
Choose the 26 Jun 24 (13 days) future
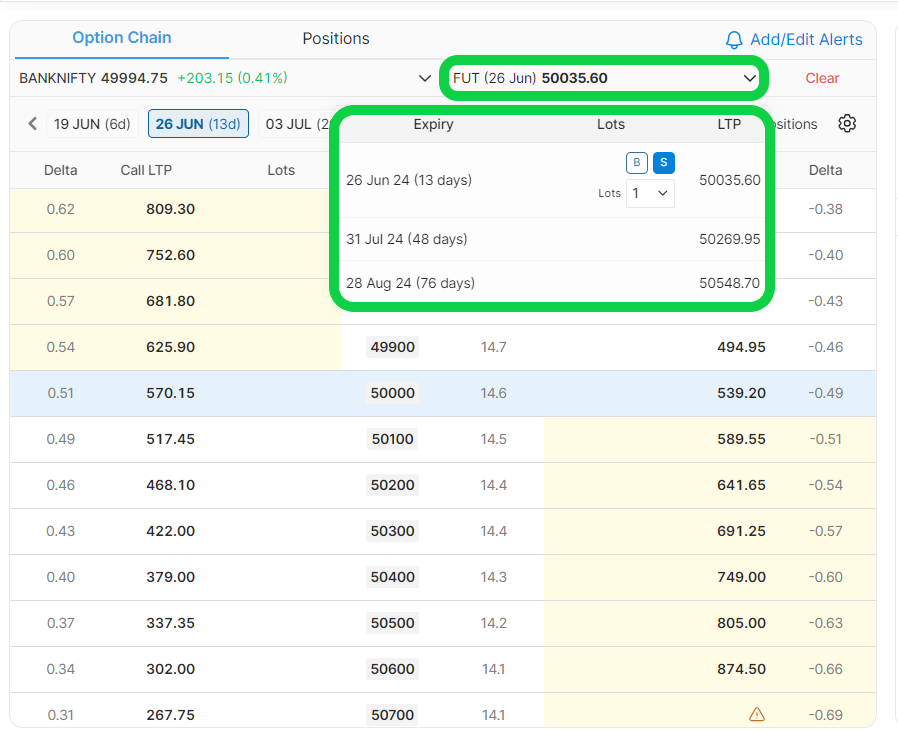tap(553, 180)
